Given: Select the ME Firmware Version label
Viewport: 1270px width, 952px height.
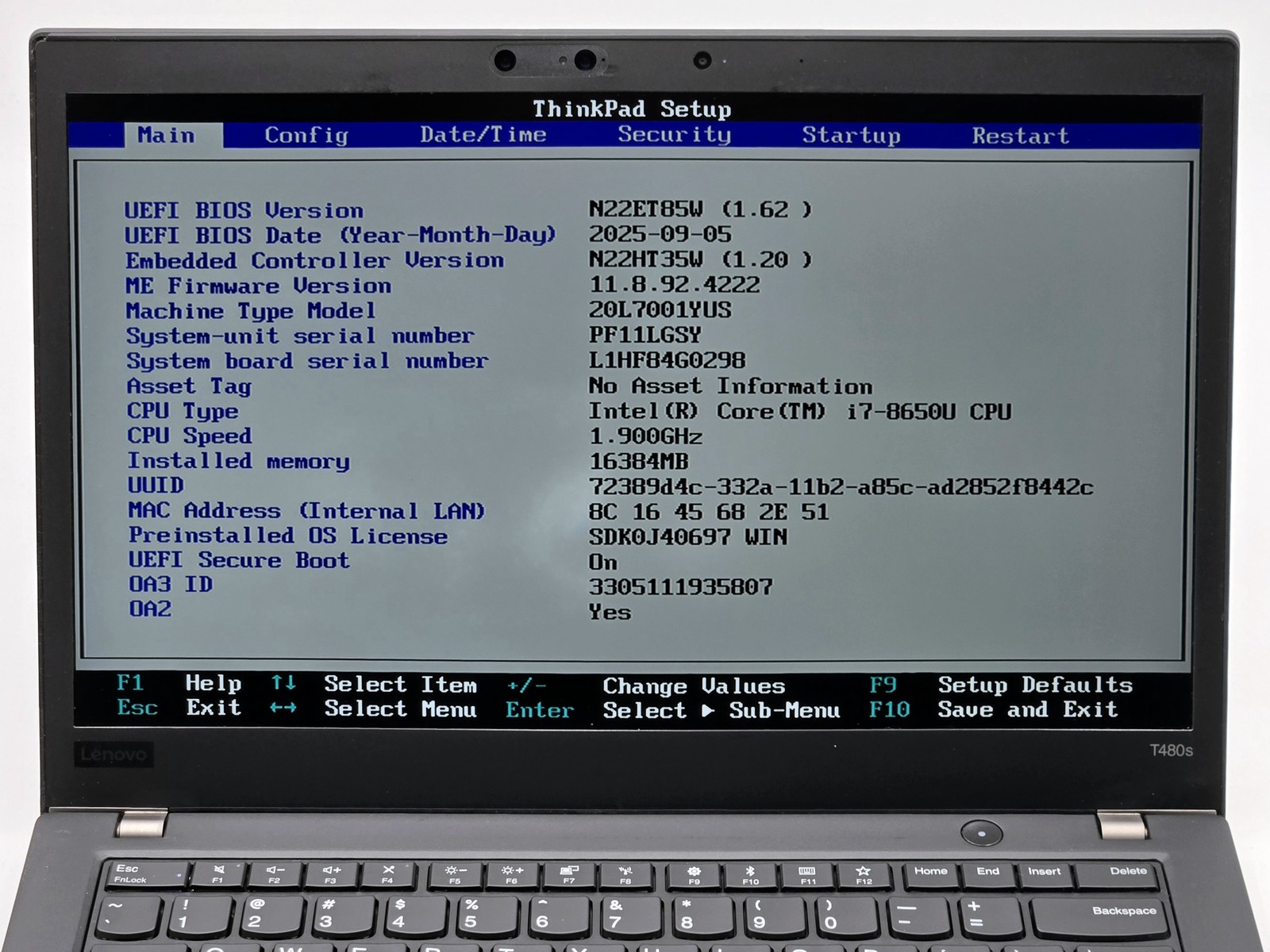Looking at the screenshot, I should coord(258,286).
